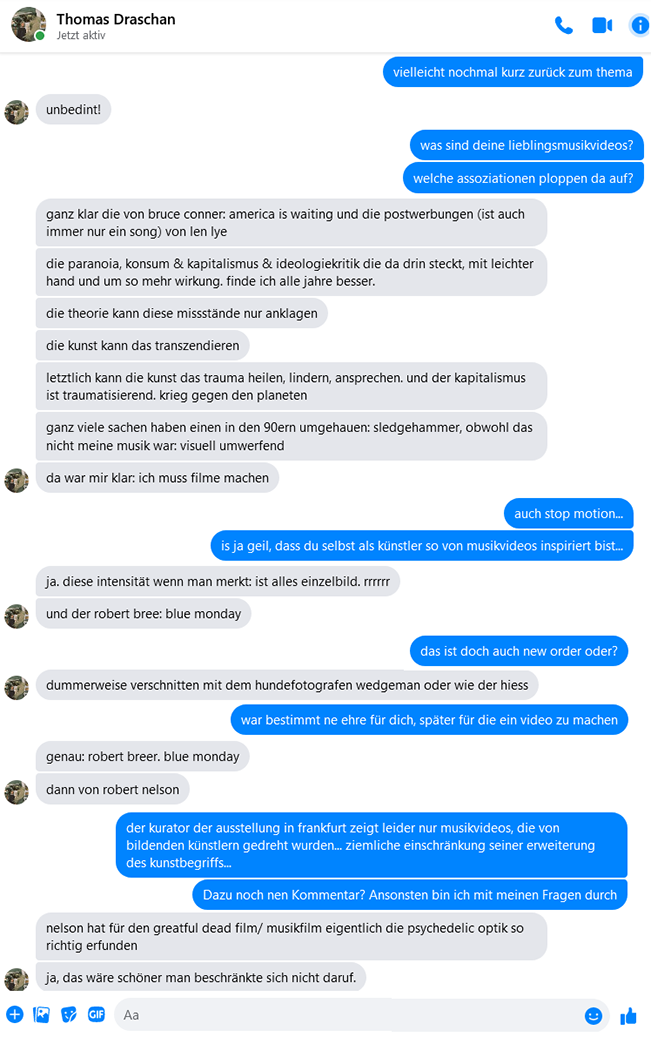Open the GIF picker
Screen dimensions: 651x1037
[97, 1015]
